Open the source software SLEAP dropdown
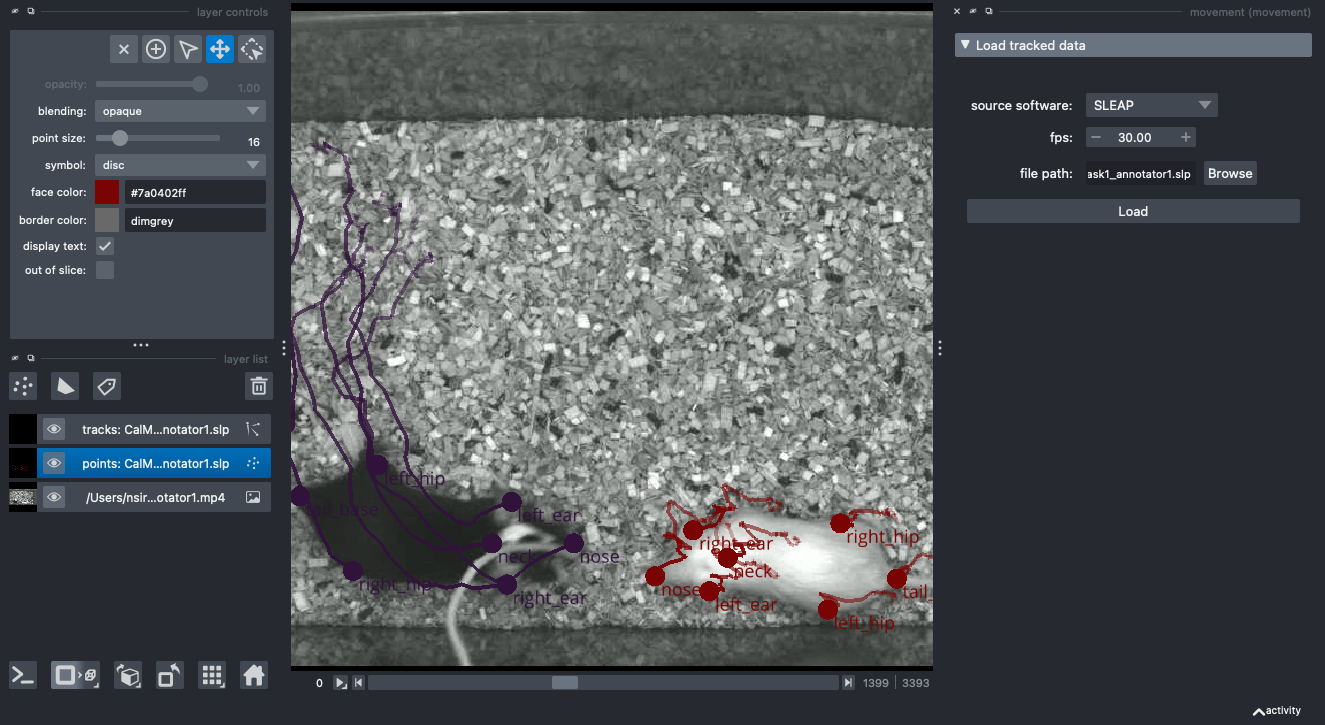This screenshot has width=1325, height=725. point(1151,105)
